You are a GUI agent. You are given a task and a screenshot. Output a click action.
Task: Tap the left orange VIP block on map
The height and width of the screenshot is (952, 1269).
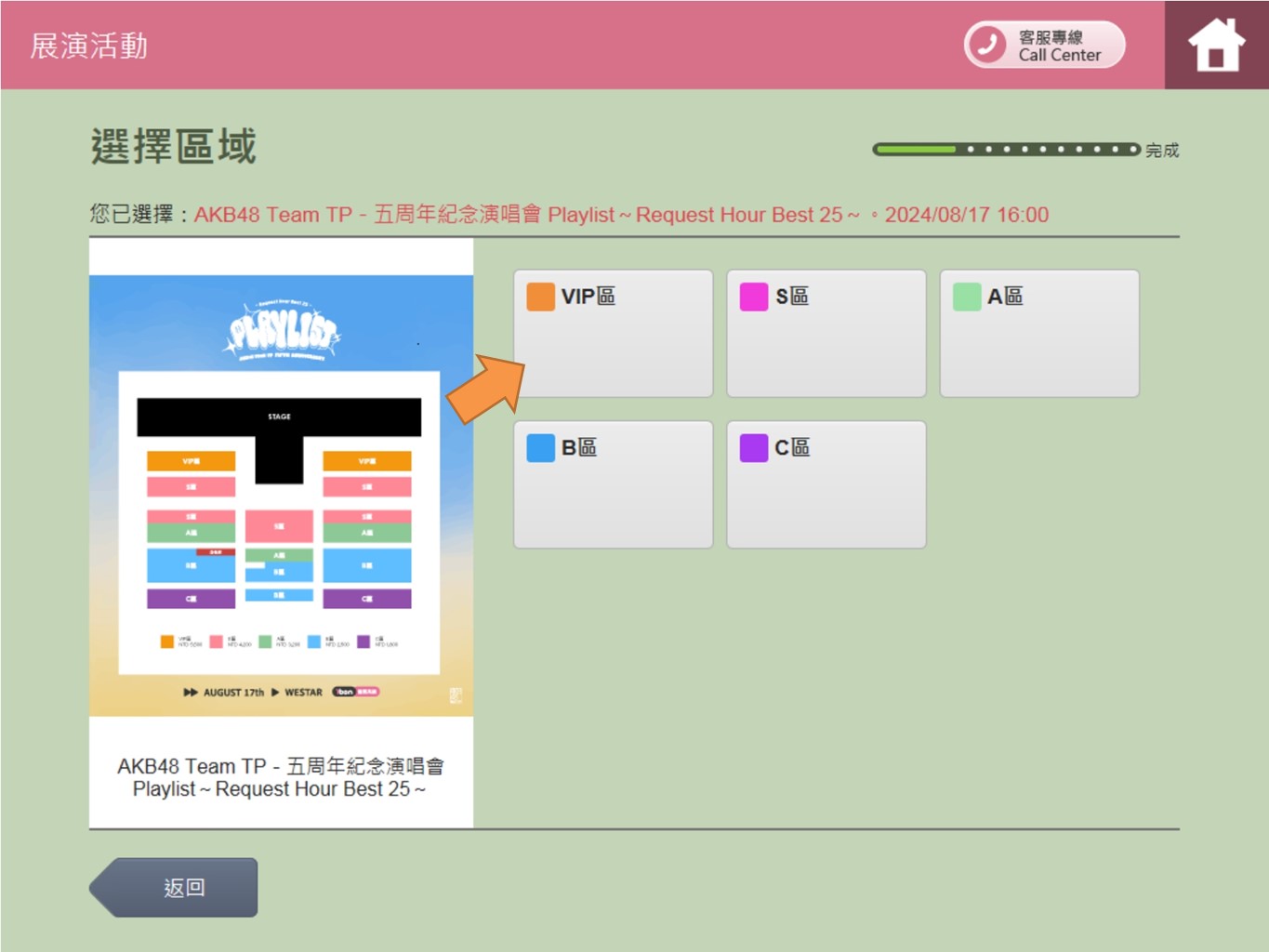191,461
